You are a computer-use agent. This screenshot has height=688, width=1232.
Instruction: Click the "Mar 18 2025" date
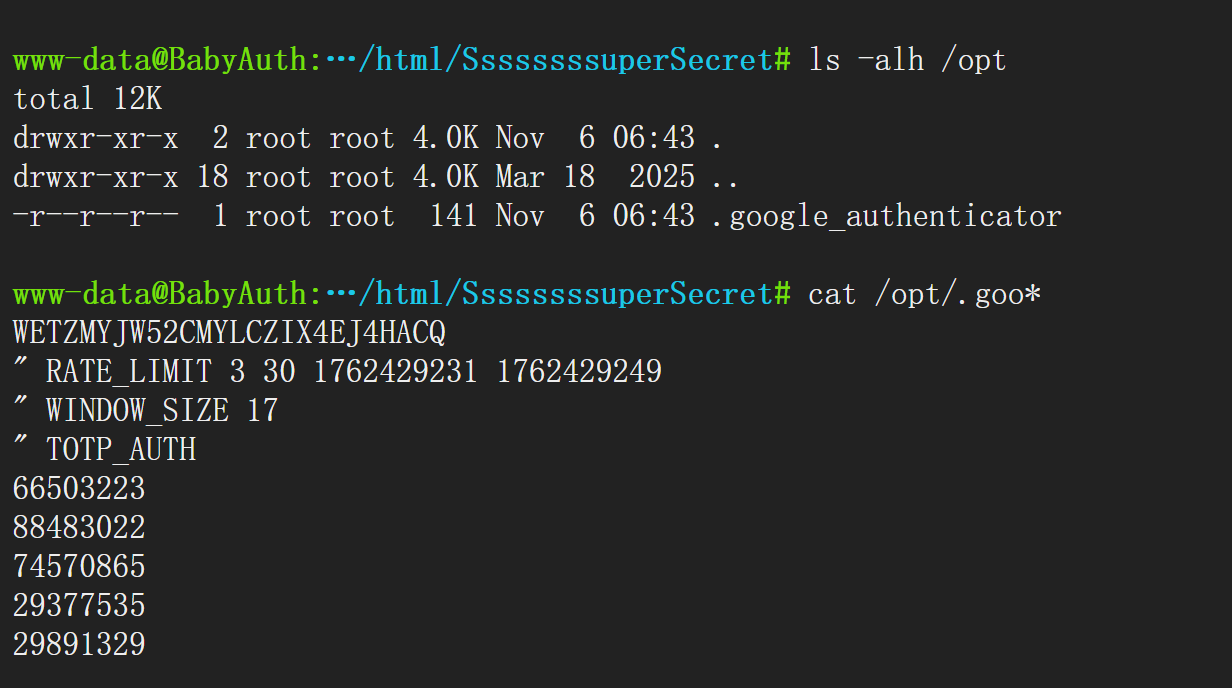(595, 177)
